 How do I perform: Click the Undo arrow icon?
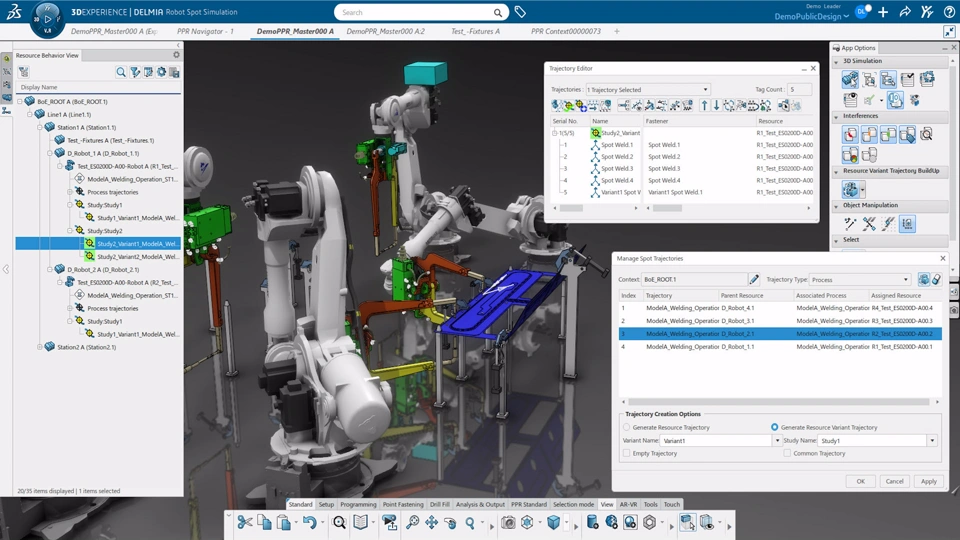click(x=309, y=522)
